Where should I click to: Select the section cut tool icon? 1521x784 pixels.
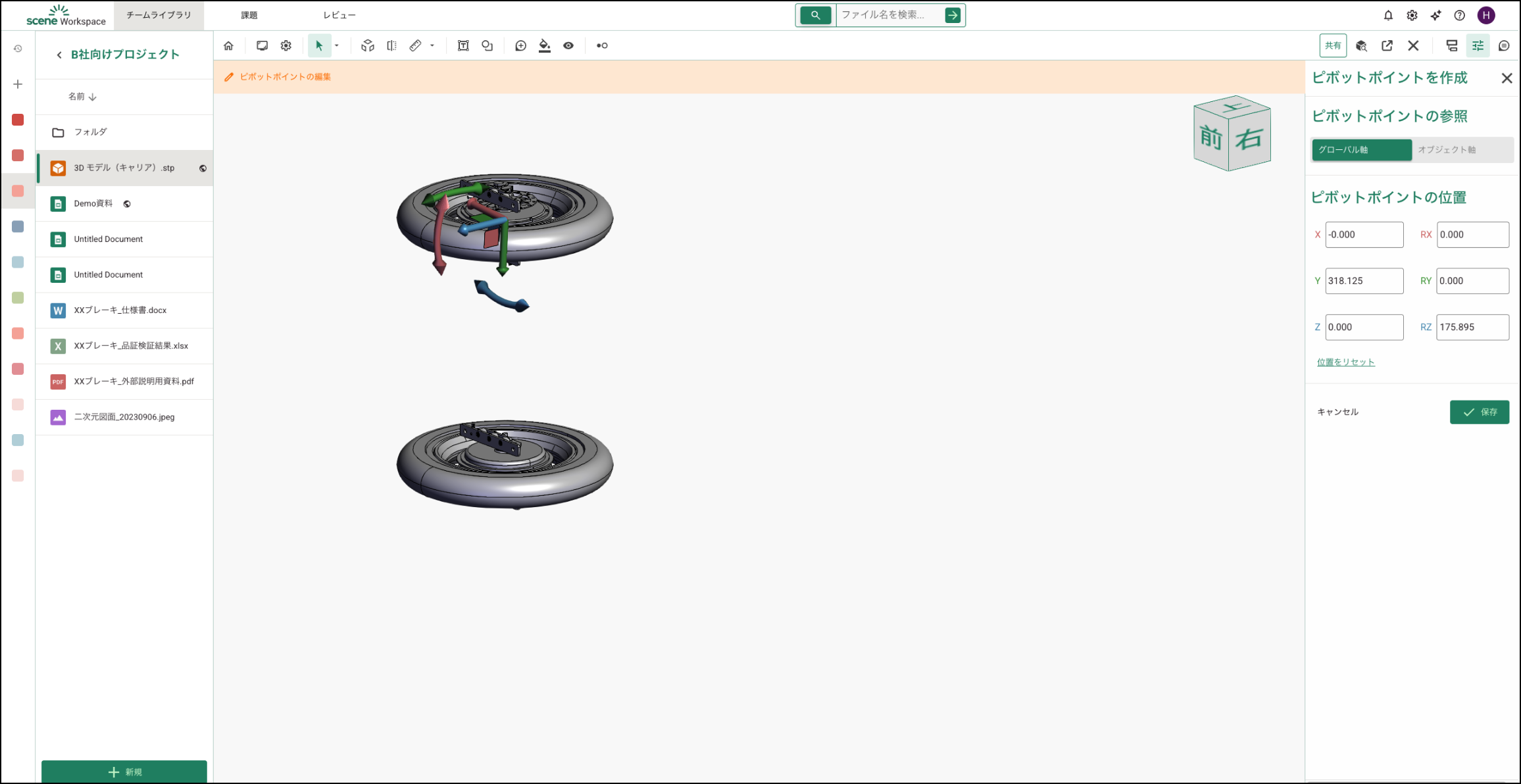[391, 45]
